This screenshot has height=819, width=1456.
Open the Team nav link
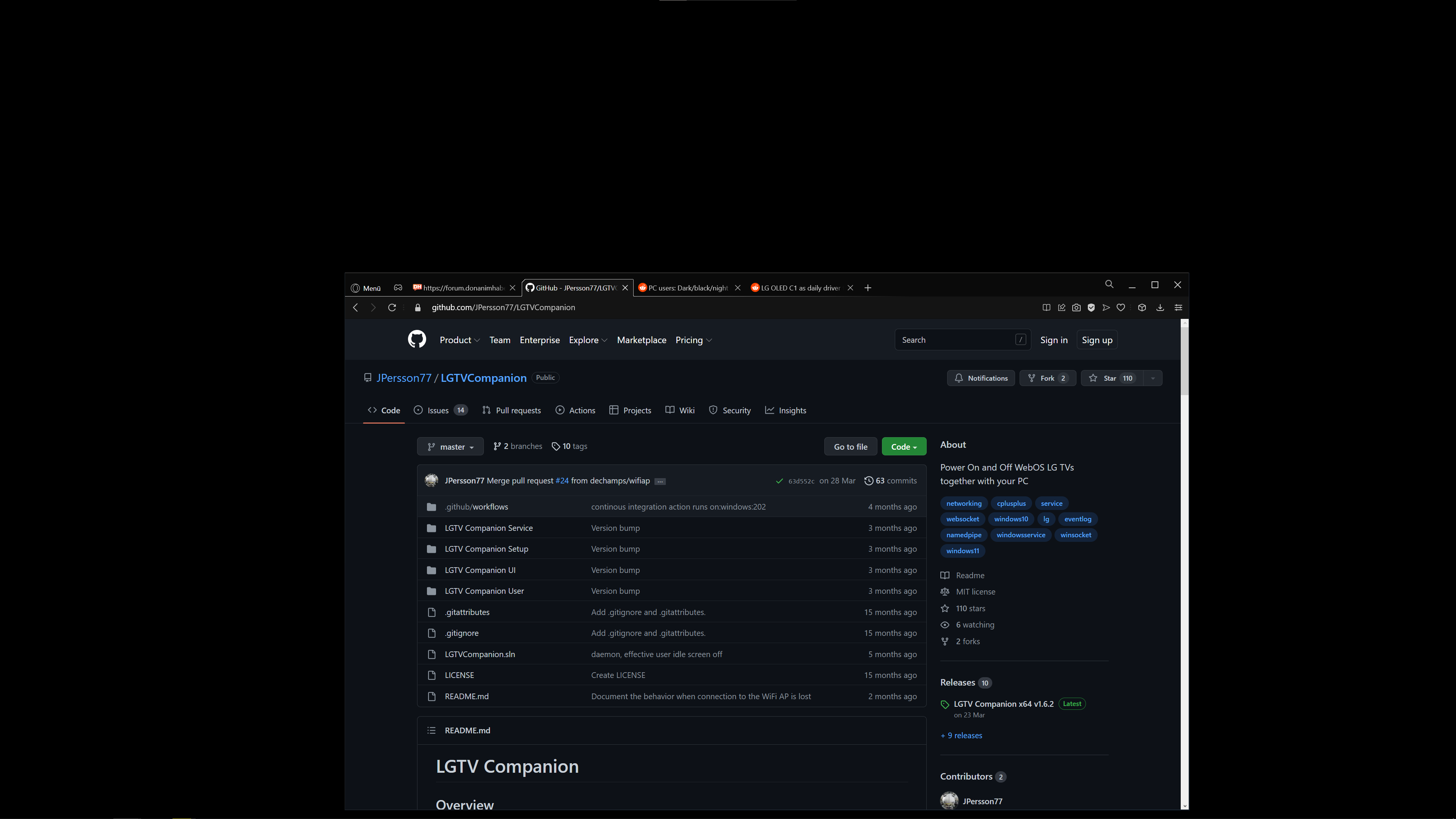click(500, 340)
